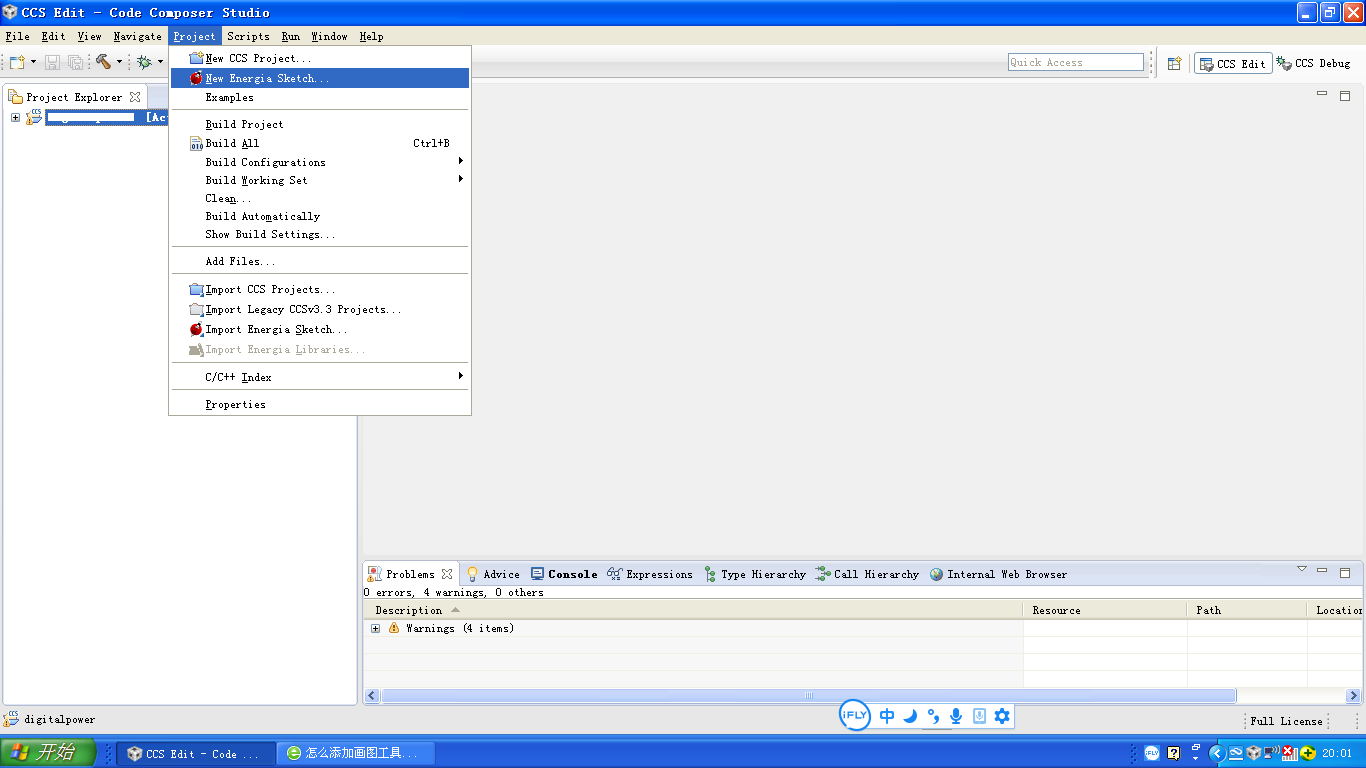This screenshot has height=768, width=1366.
Task: Expand the C/C++ Index submenu
Action: tap(320, 377)
